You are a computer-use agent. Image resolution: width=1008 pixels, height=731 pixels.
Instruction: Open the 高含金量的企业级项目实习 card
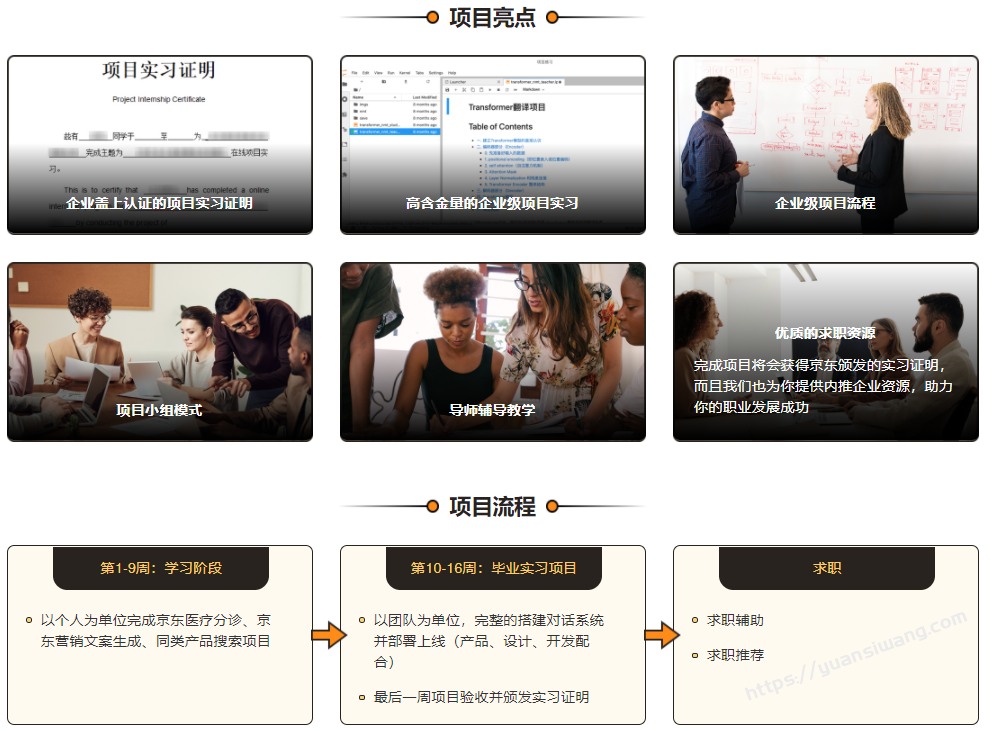pos(492,145)
